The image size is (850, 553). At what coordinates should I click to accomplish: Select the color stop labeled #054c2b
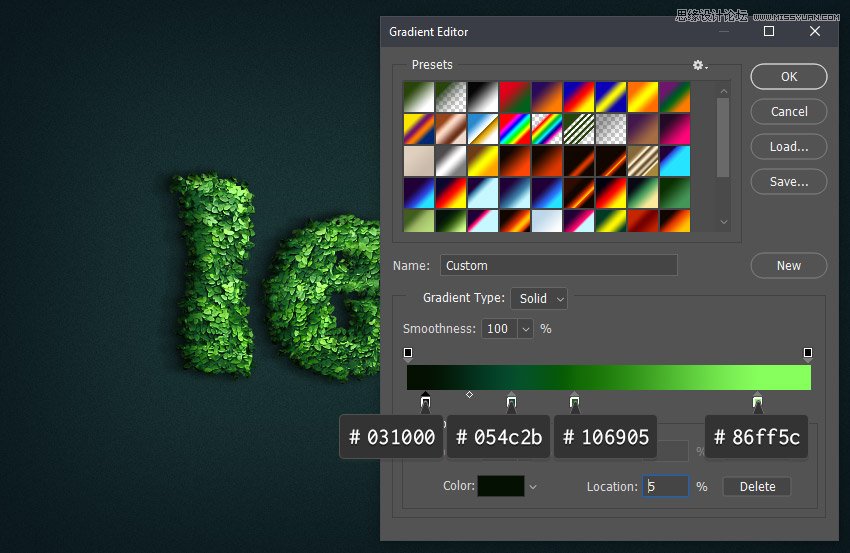coord(512,402)
